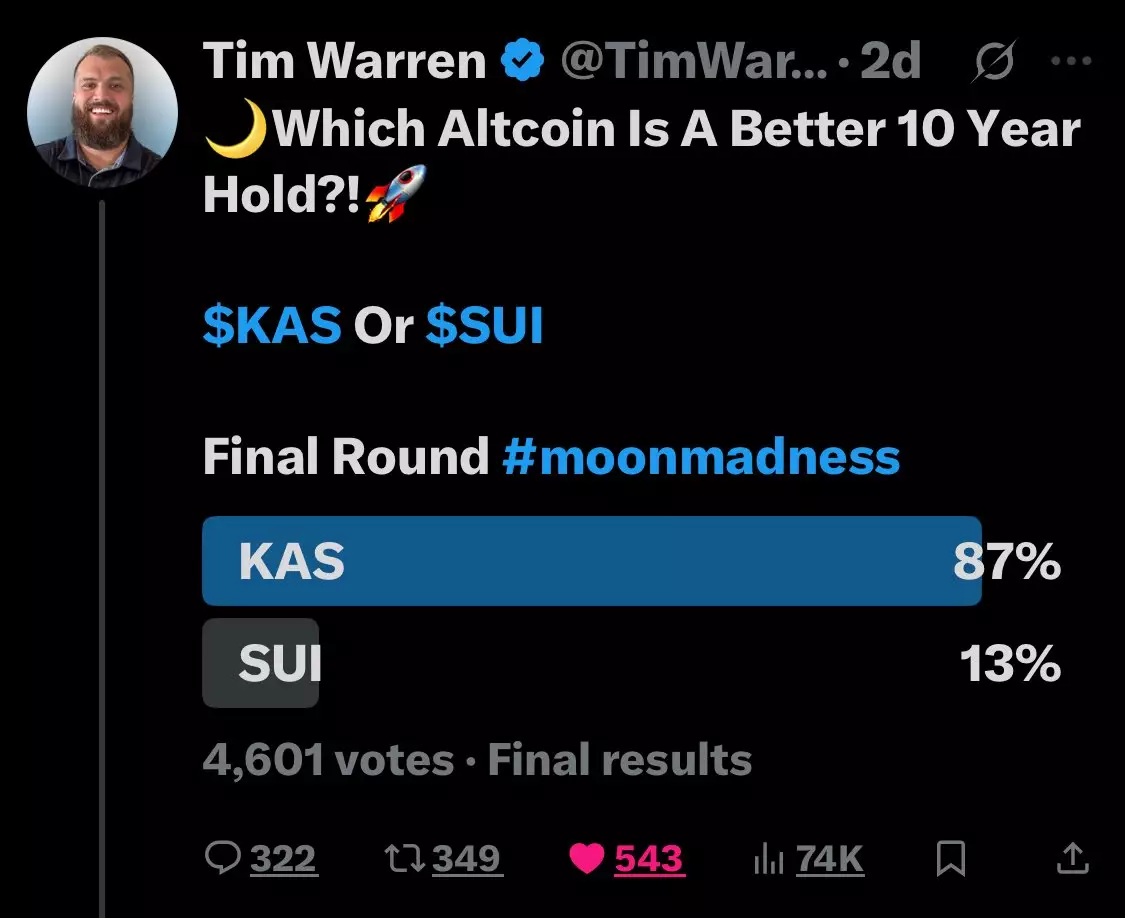Open the $KAS cashtag link
The width and height of the screenshot is (1125, 918).
pos(272,327)
